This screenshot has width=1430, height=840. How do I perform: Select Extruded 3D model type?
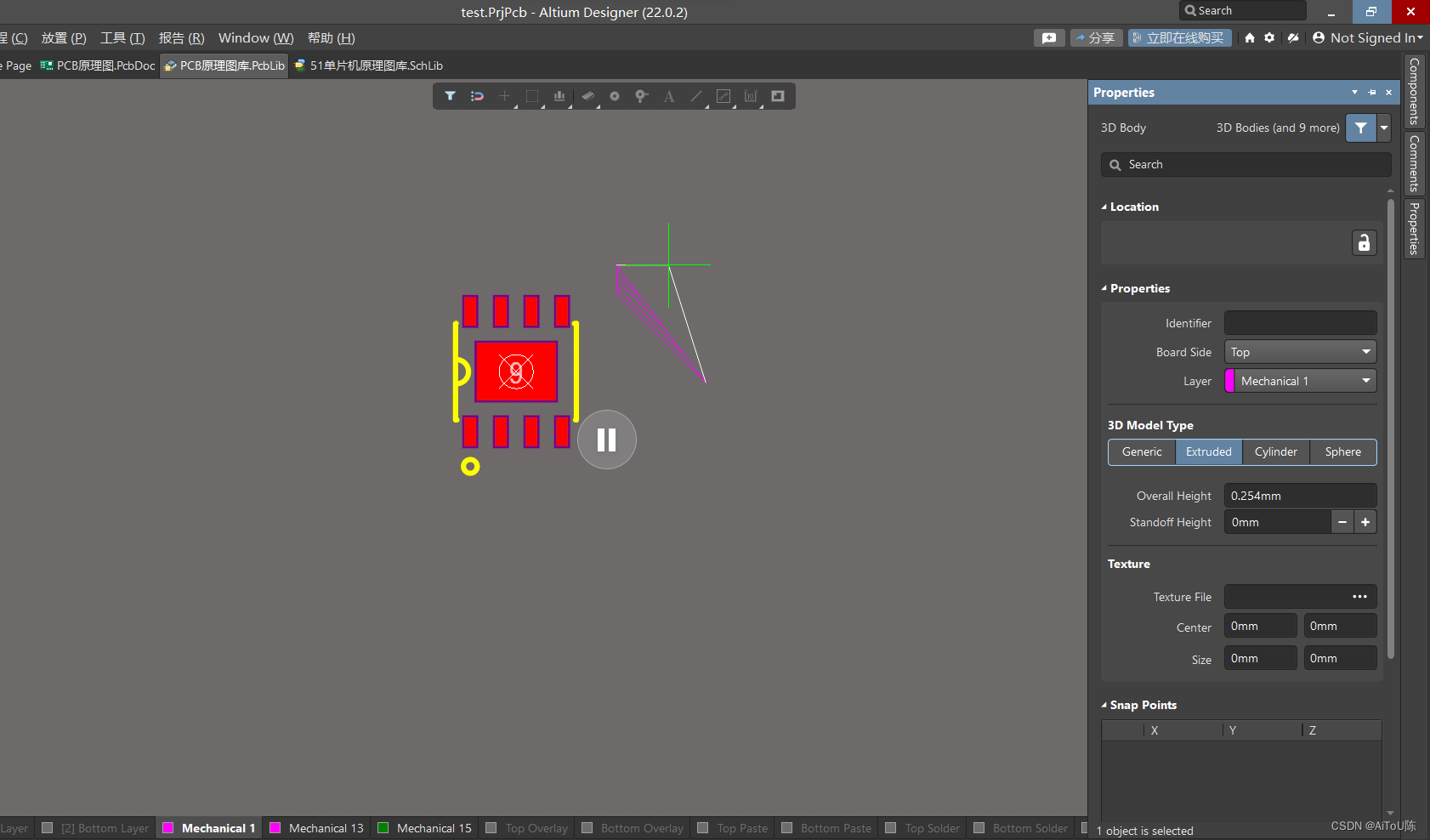pyautogui.click(x=1209, y=452)
